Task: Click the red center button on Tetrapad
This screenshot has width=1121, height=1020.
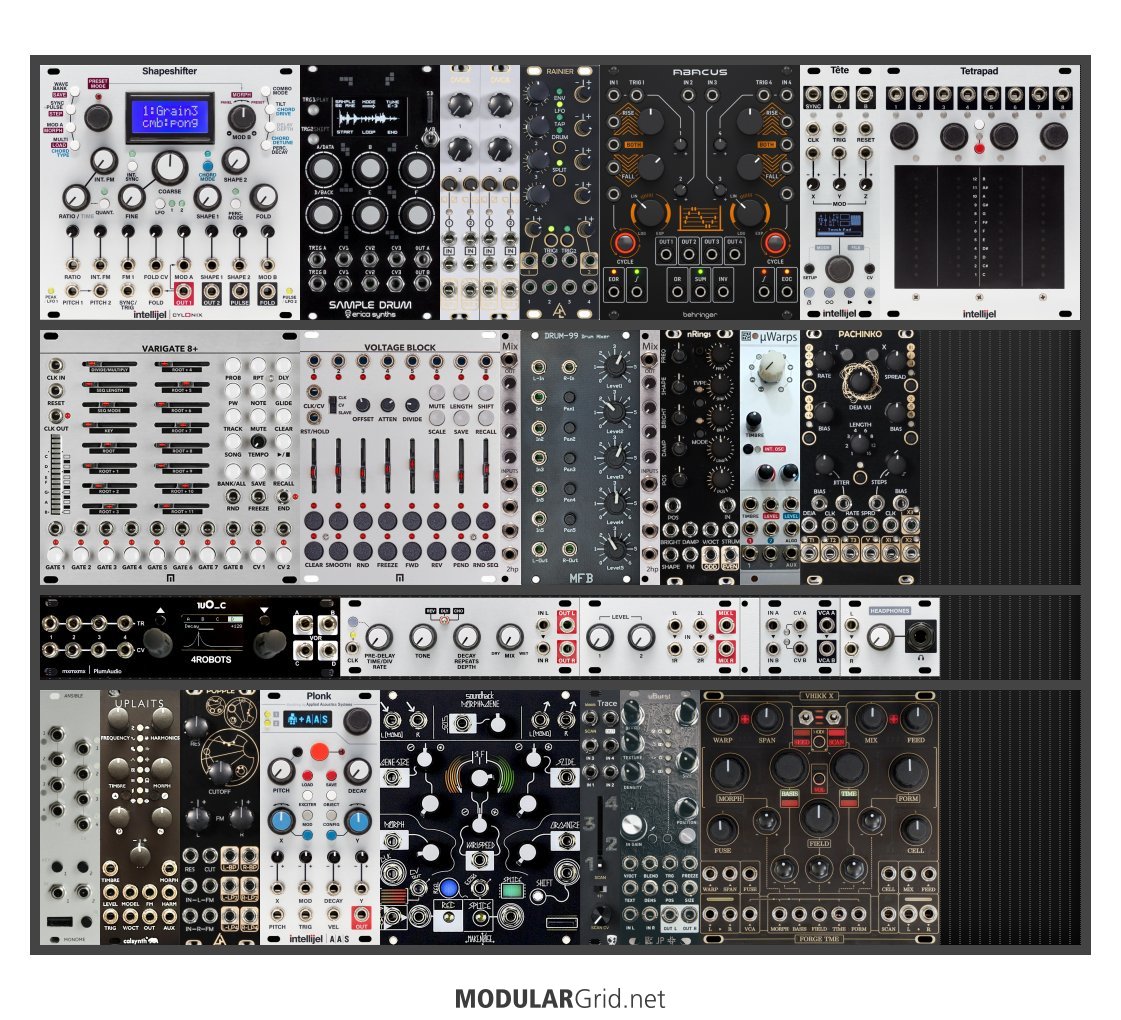Action: [979, 148]
